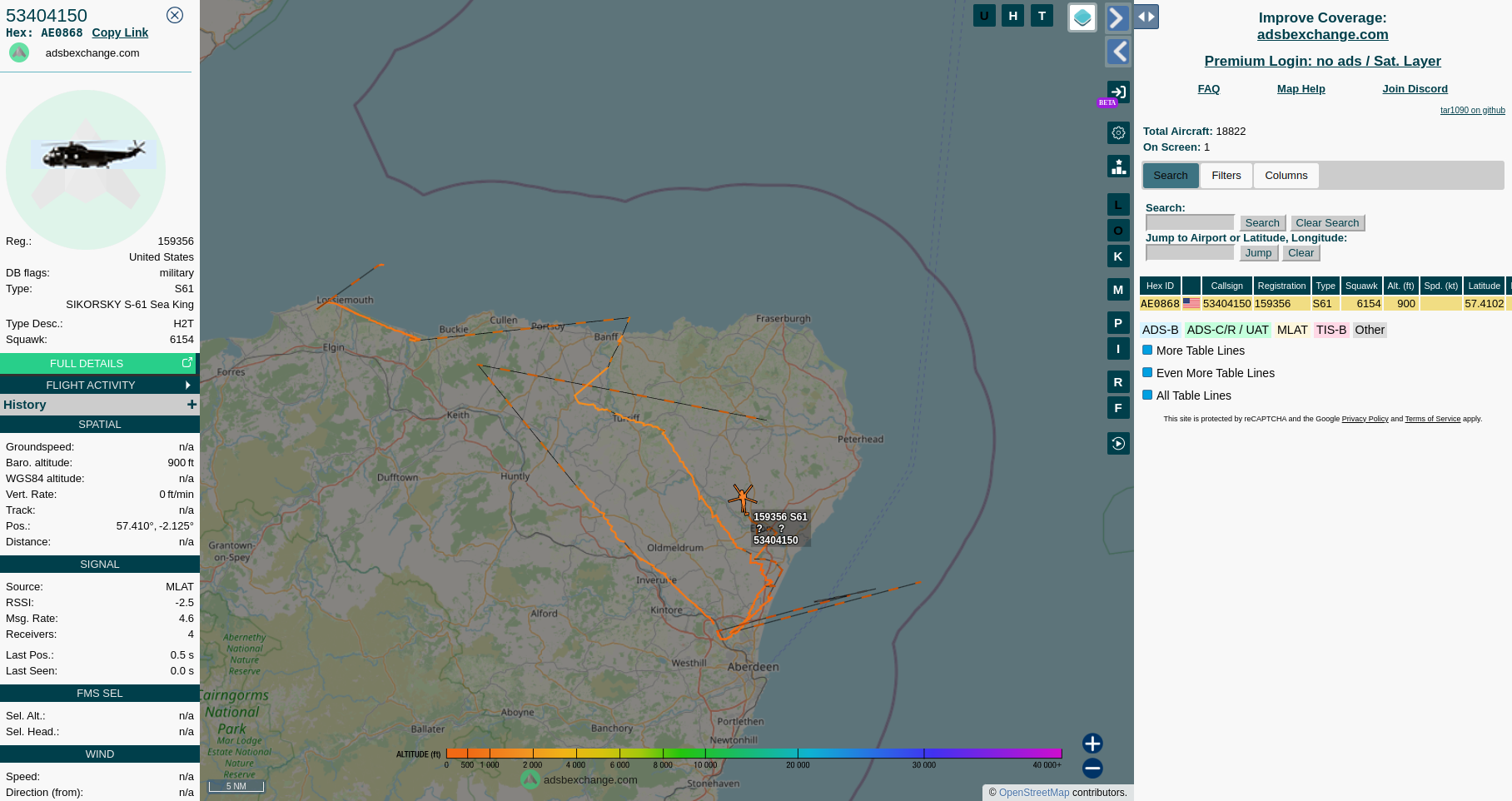Click the stats podium icon
The width and height of the screenshot is (1512, 801).
[1118, 167]
